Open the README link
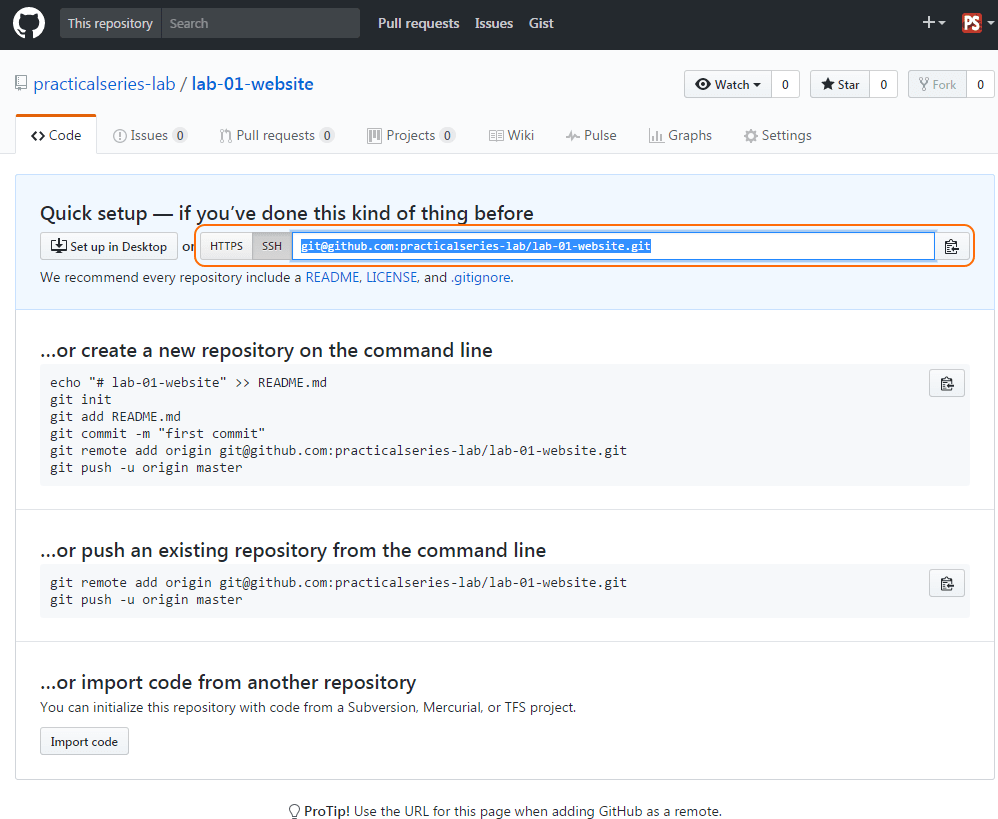The height and width of the screenshot is (819, 998). point(332,277)
